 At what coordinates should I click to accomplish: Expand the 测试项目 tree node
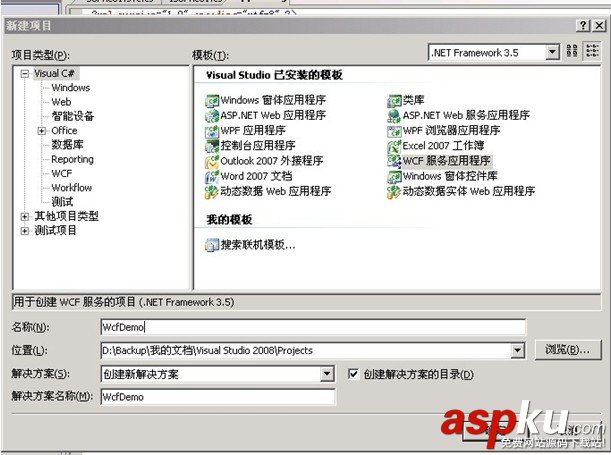(25, 231)
